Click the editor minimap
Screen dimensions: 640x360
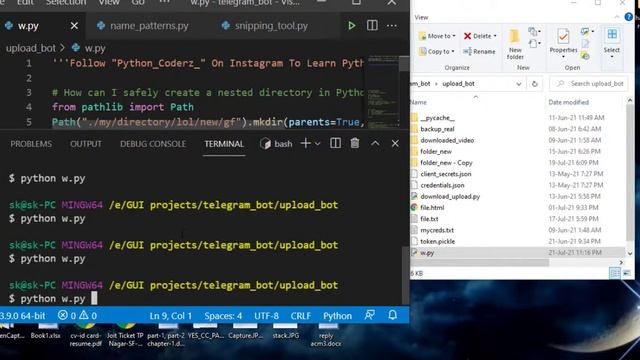point(382,92)
